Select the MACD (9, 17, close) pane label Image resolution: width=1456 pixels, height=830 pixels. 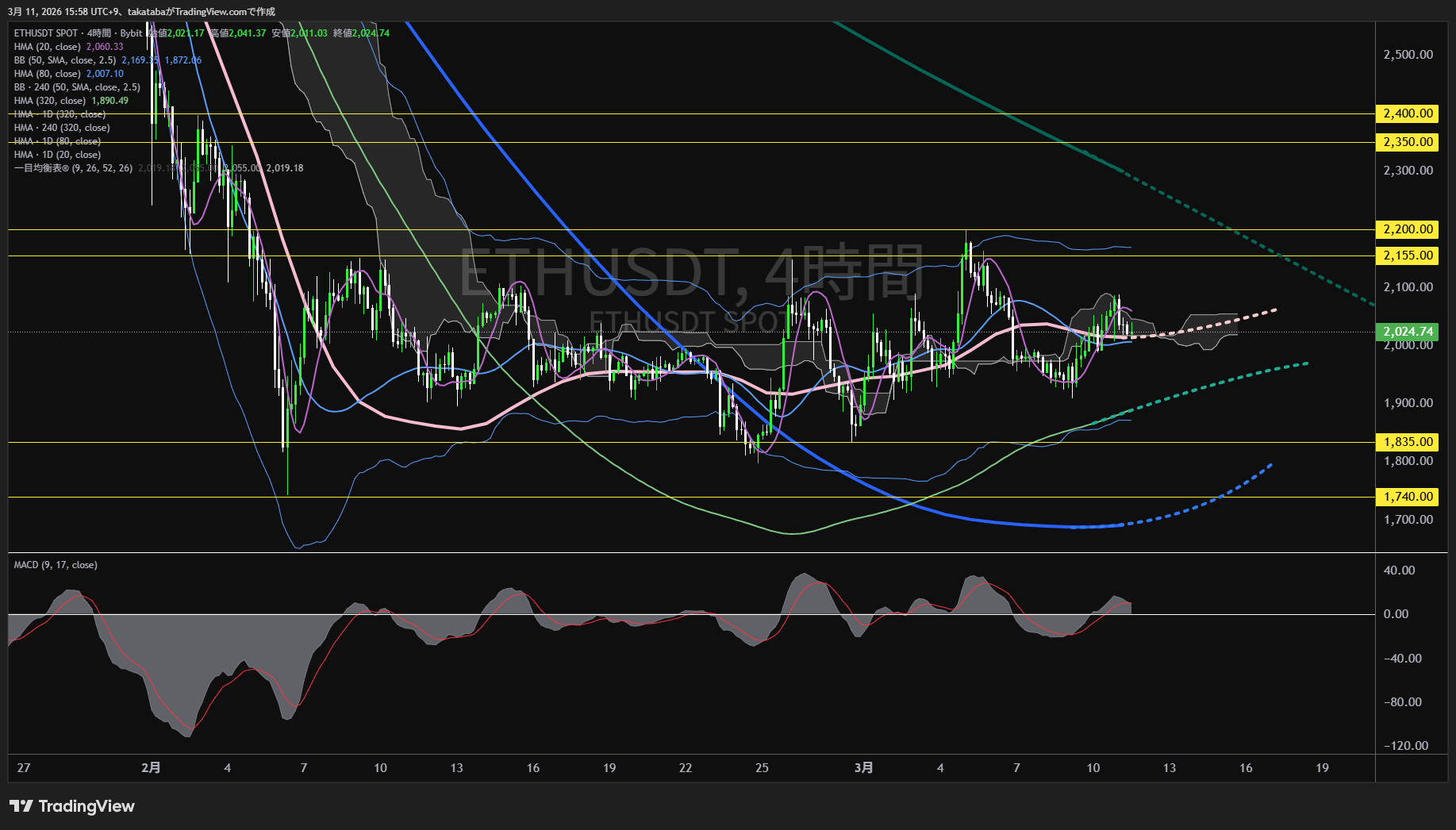pyautogui.click(x=56, y=565)
